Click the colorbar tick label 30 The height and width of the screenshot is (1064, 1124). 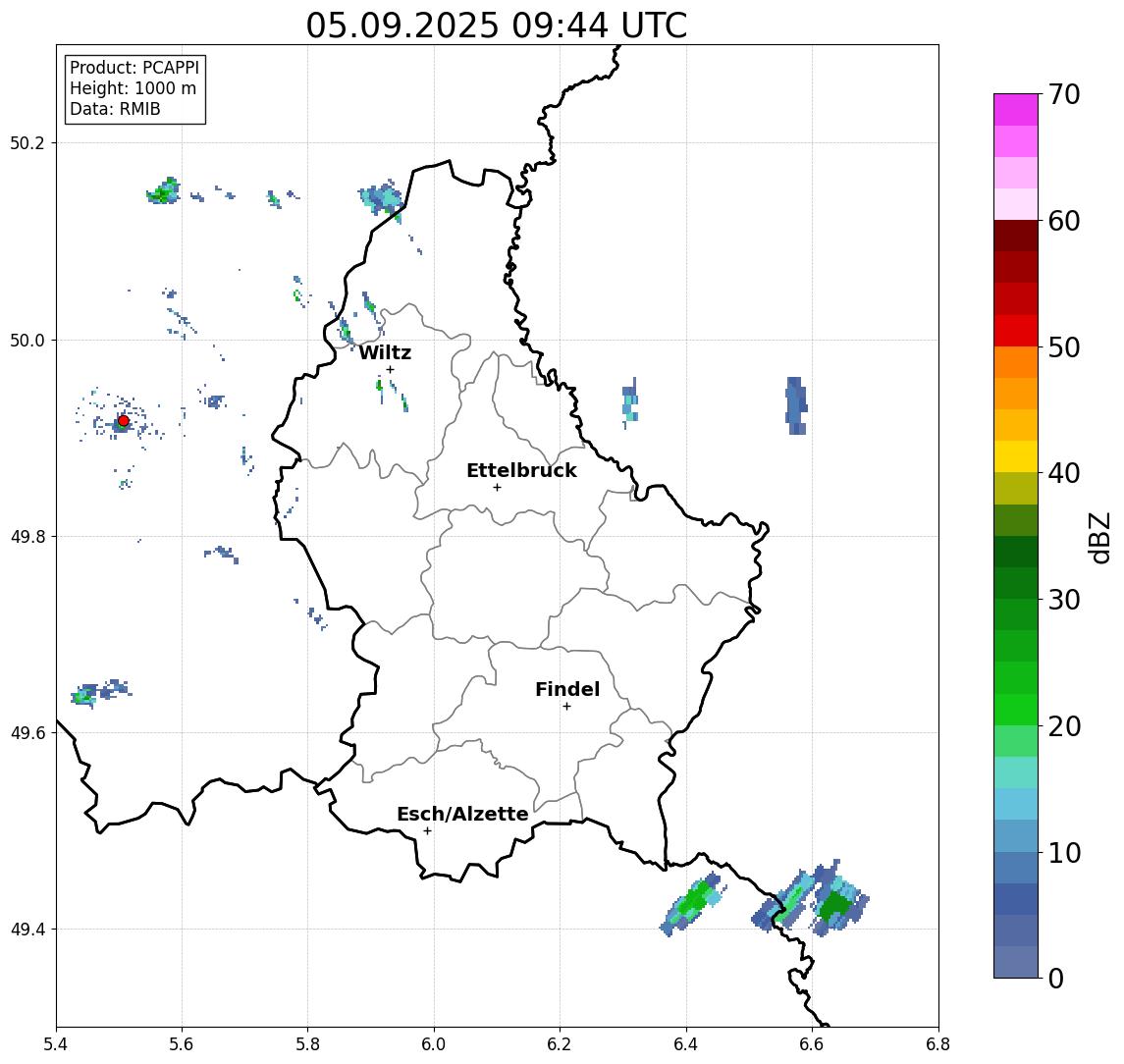1064,600
